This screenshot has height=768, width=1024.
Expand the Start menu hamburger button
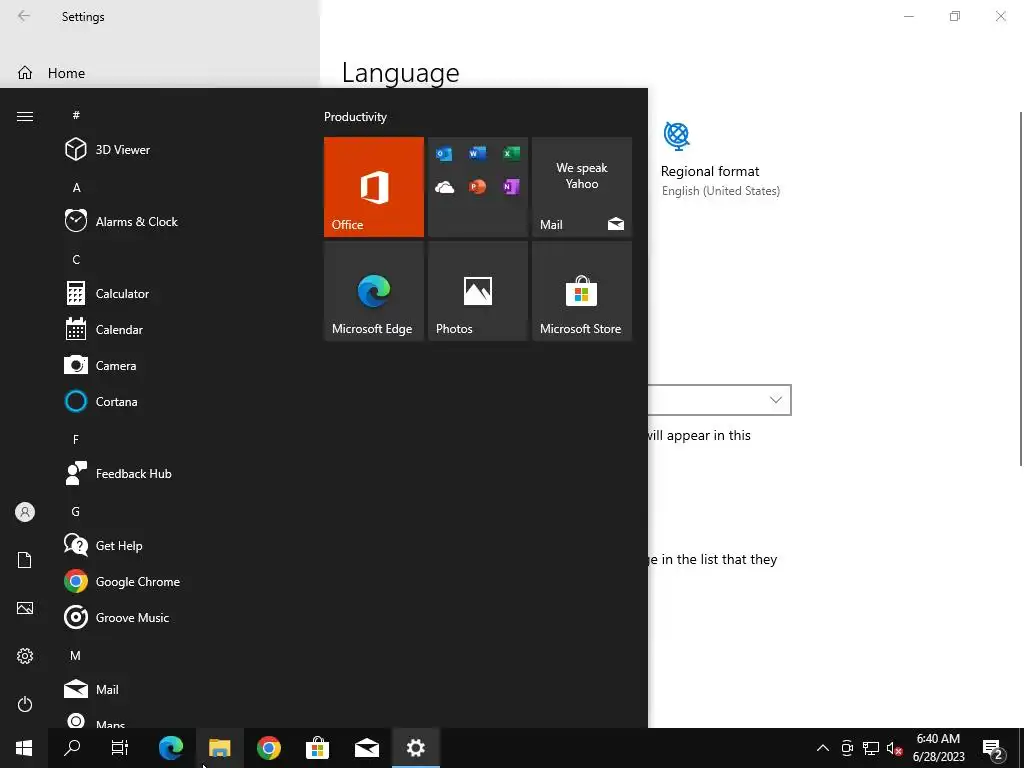(25, 116)
